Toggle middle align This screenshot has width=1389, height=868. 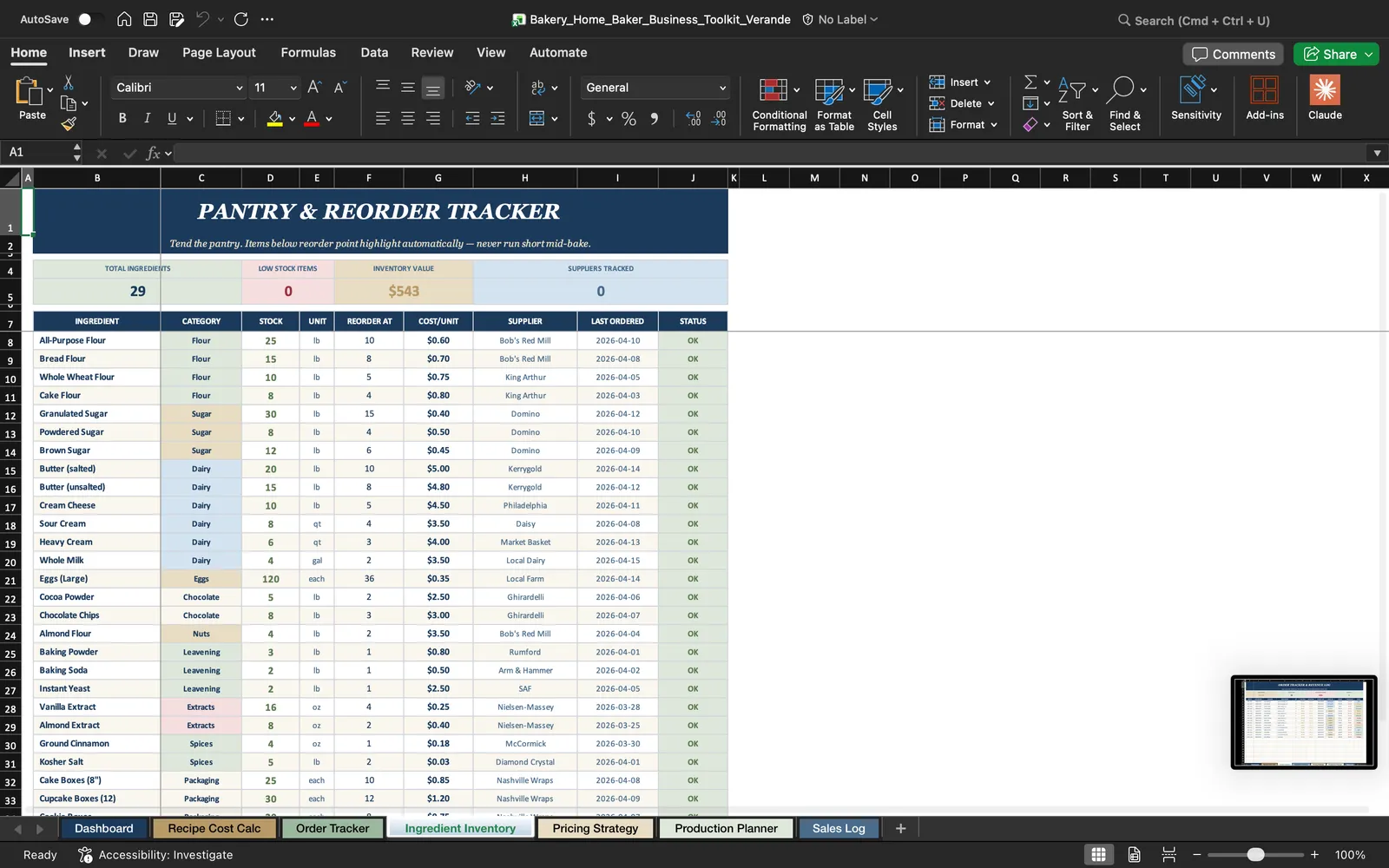click(x=407, y=87)
